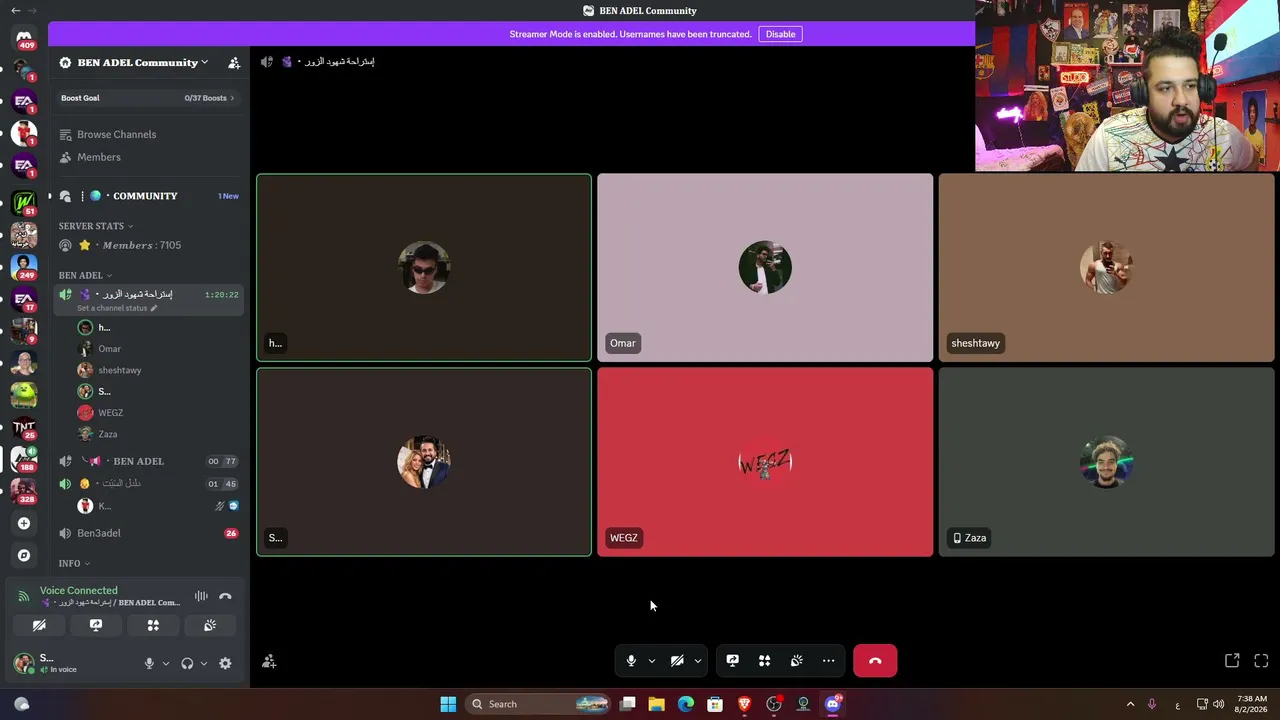Click the taskbar Search box

point(539,704)
